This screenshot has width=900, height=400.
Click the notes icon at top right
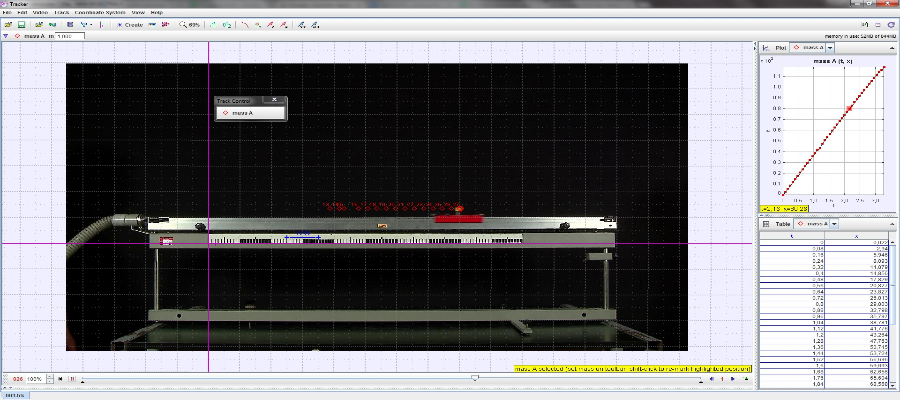[x=866, y=25]
